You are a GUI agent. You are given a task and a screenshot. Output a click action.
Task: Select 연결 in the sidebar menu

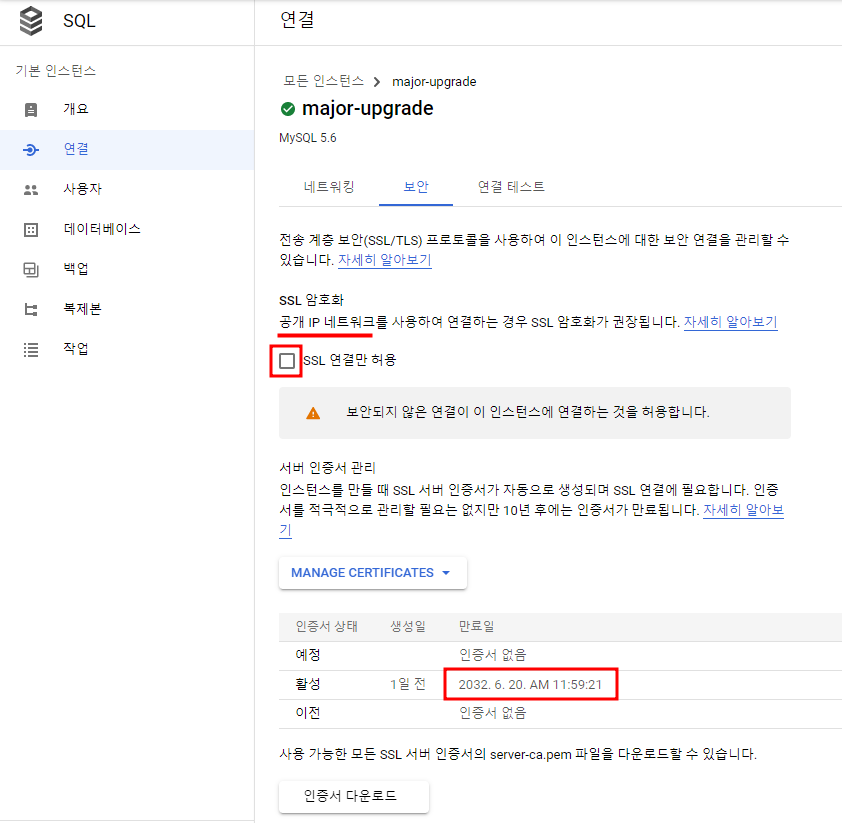127,150
